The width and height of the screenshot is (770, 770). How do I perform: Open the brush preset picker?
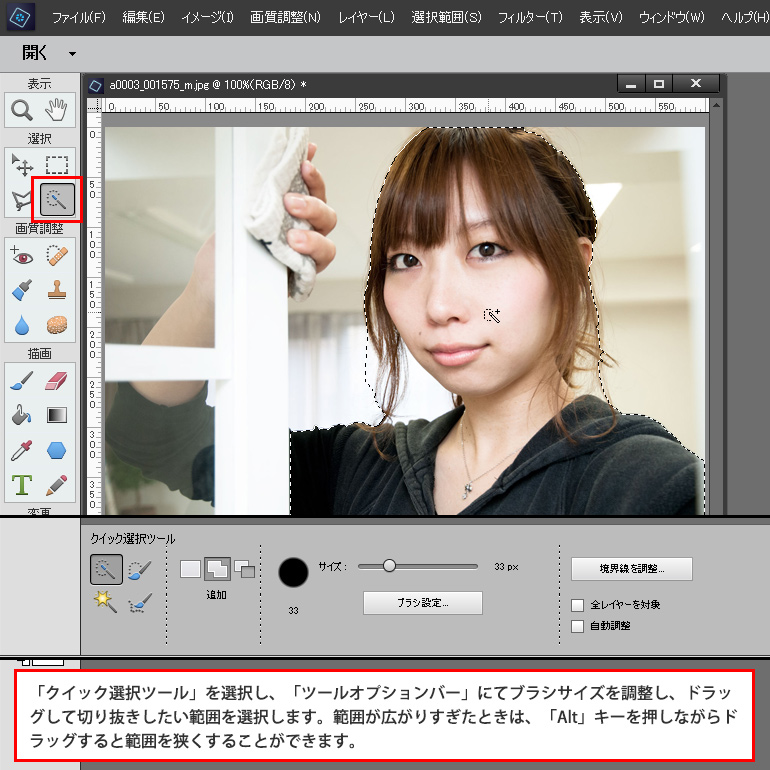click(x=294, y=573)
